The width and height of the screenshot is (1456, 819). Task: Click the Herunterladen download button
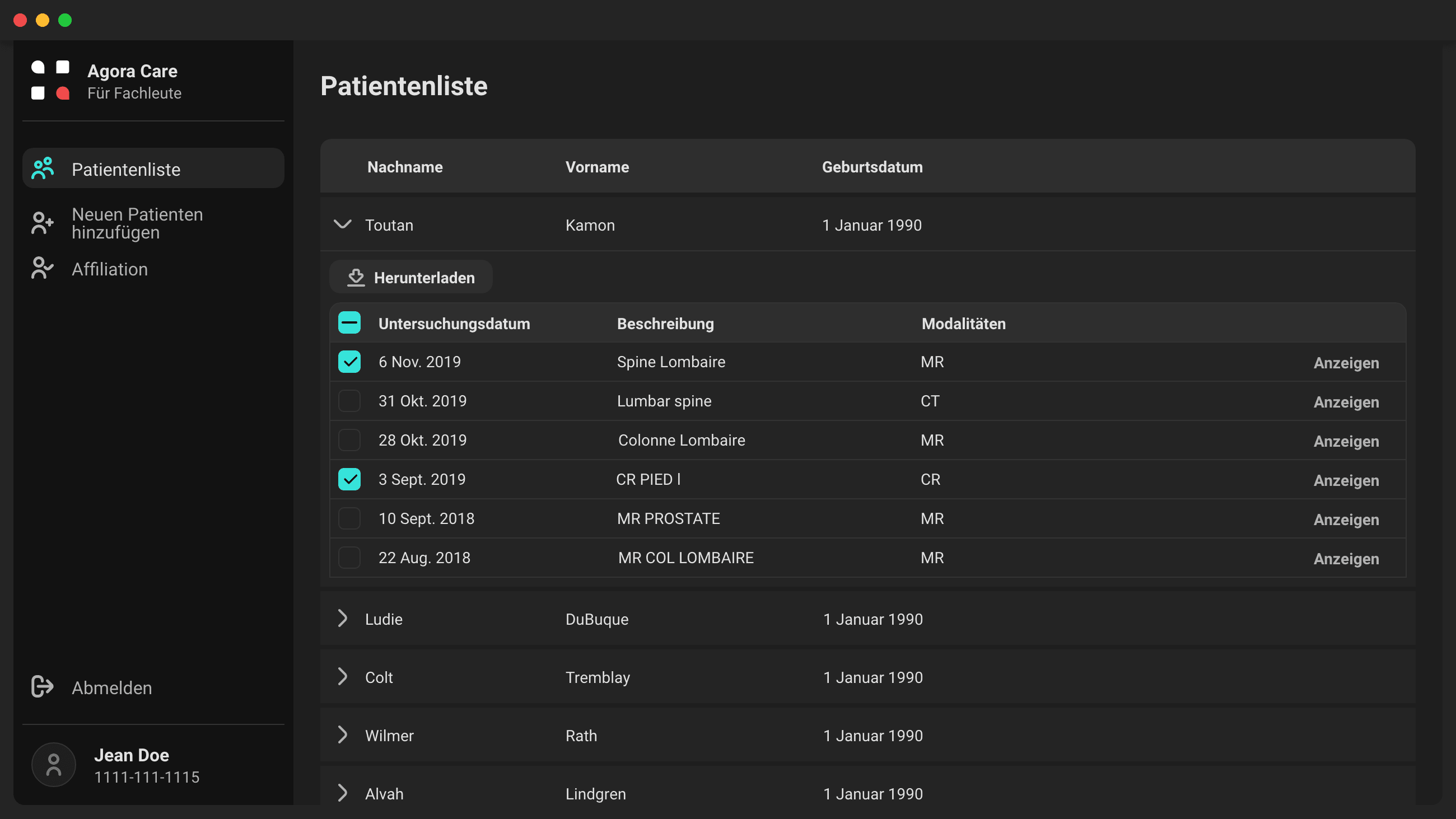(411, 277)
